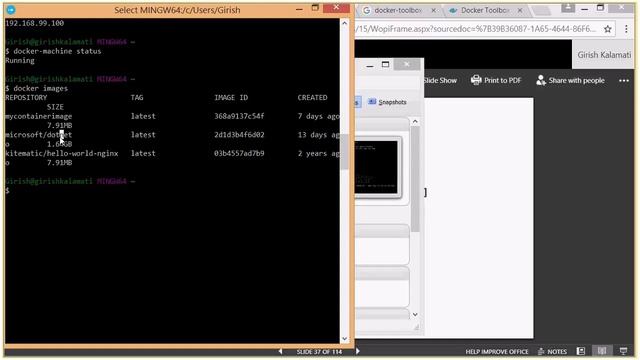
Task: Maximize the VirtualBox window
Action: coord(385,64)
